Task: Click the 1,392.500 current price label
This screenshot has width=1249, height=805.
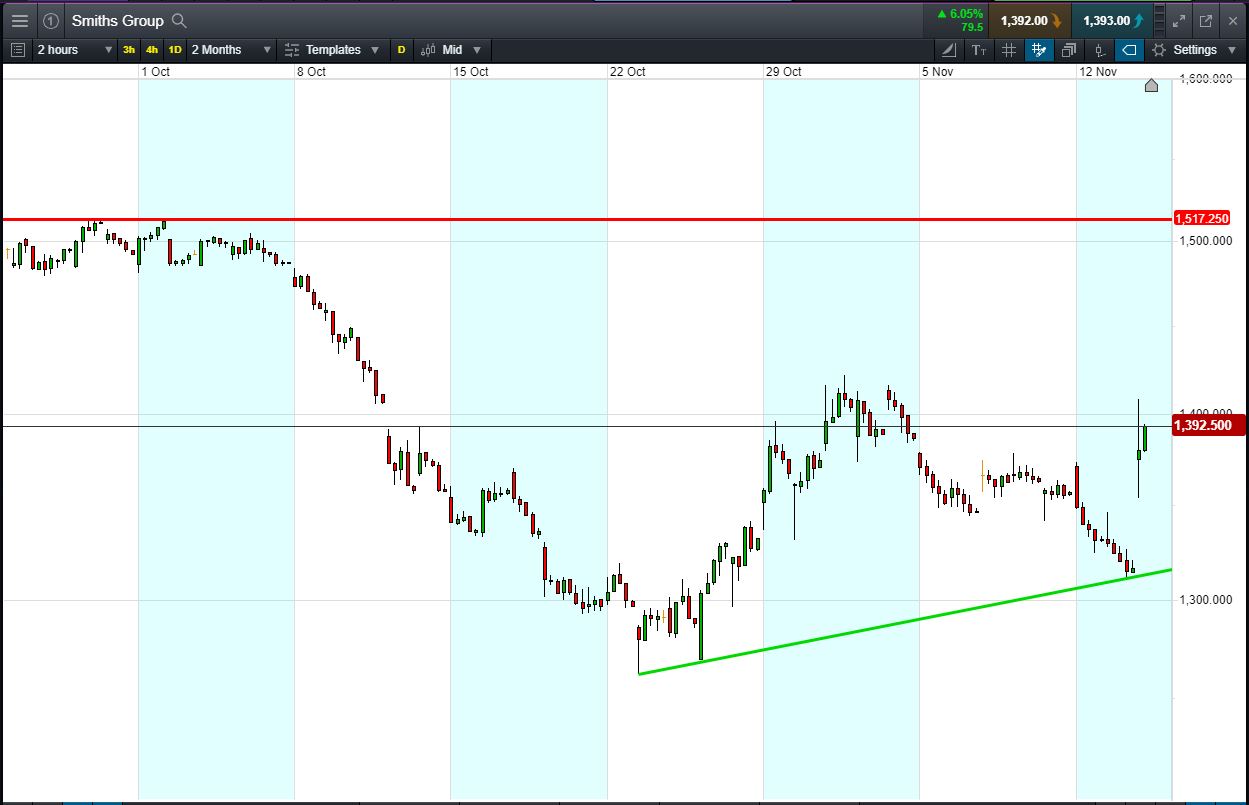Action: click(1208, 426)
